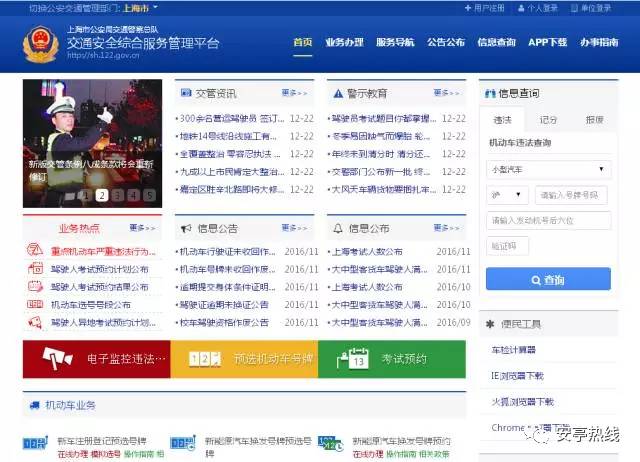
Task: Switch carousel to slide 3
Action: click(118, 195)
